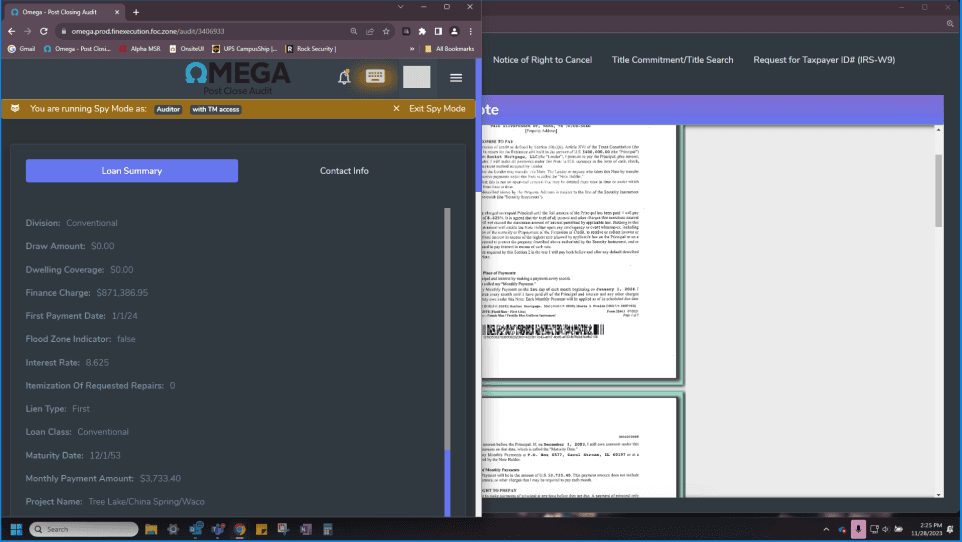
Task: Click the Monthly Payment Amount $3,733.40
Action: pos(160,479)
